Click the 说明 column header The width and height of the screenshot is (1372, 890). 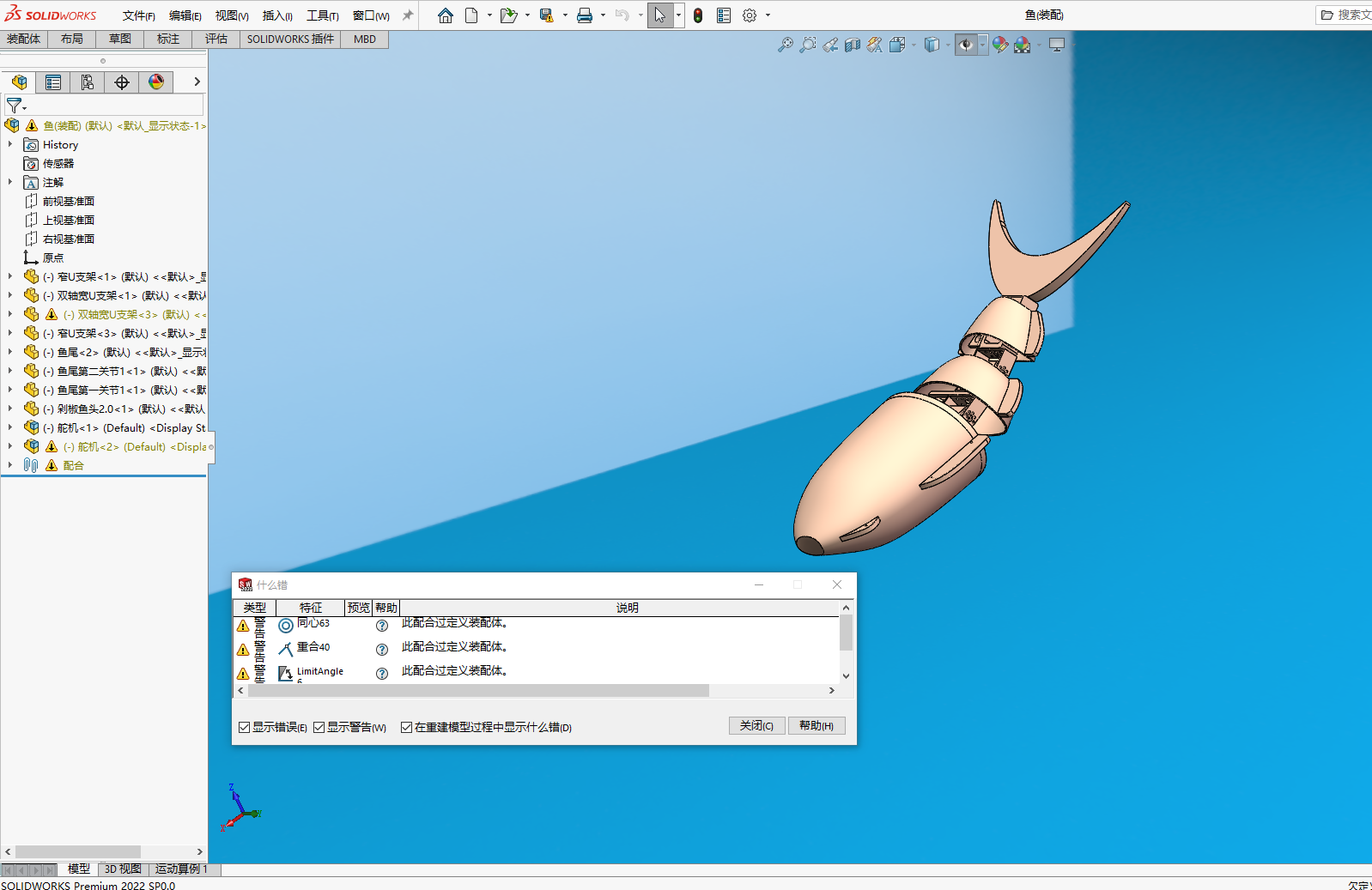[x=627, y=608]
